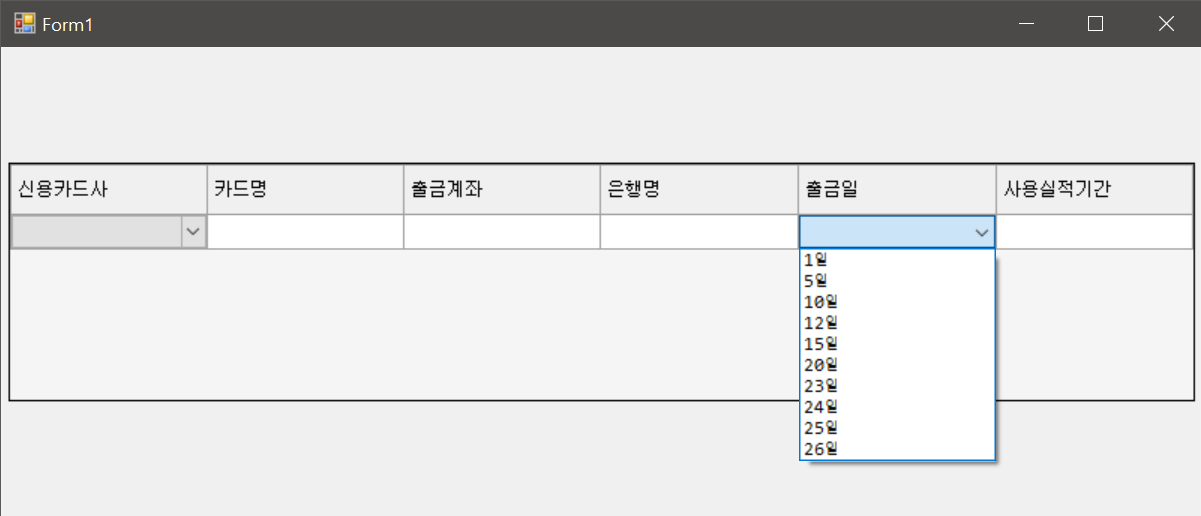Maximize the Form1 window
The width and height of the screenshot is (1201, 516).
(x=1095, y=23)
